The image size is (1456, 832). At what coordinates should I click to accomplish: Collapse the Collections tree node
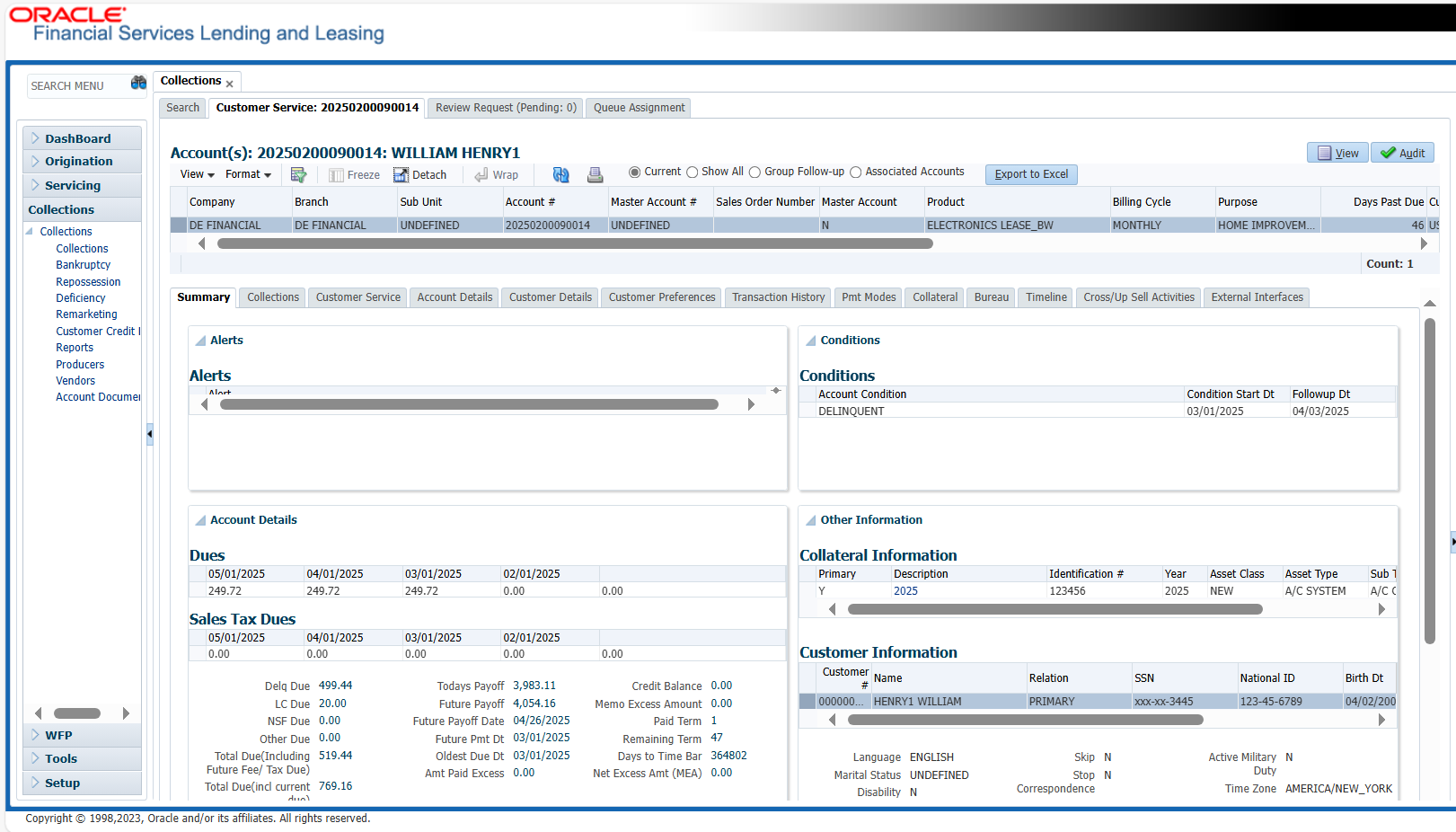click(29, 232)
